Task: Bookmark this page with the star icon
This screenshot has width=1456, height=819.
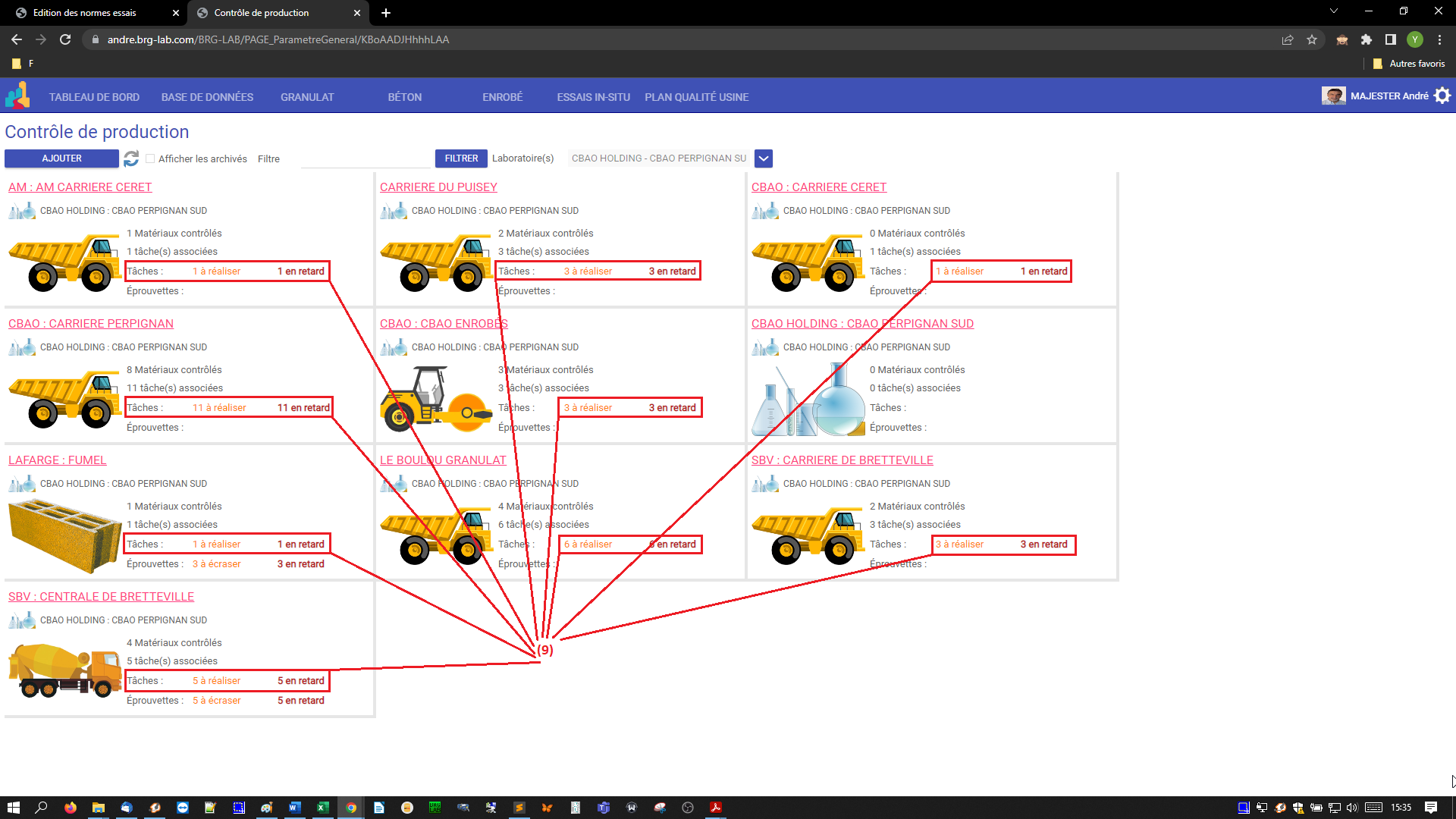Action: [1312, 39]
